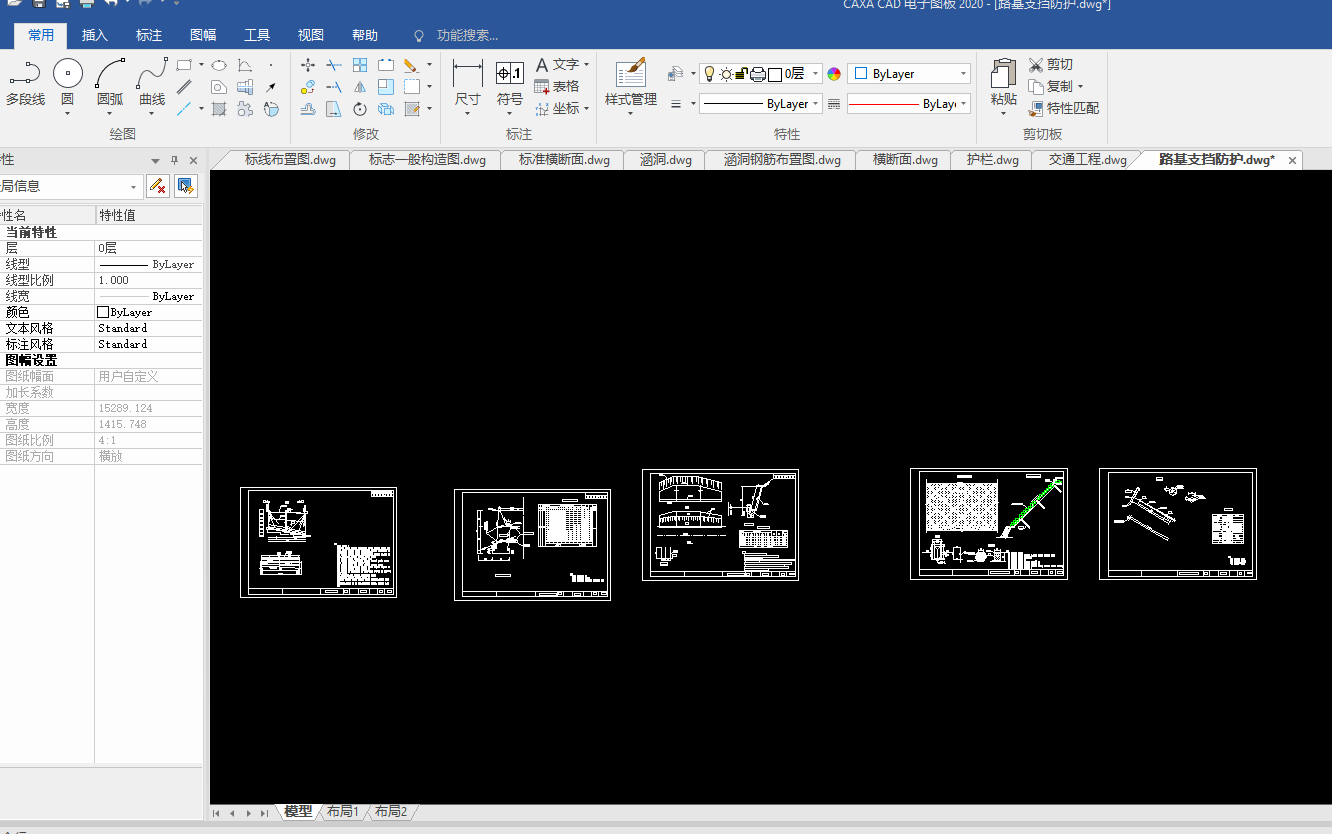This screenshot has height=834, width=1332.
Task: Click 剪切 cut
Action: (x=1051, y=64)
